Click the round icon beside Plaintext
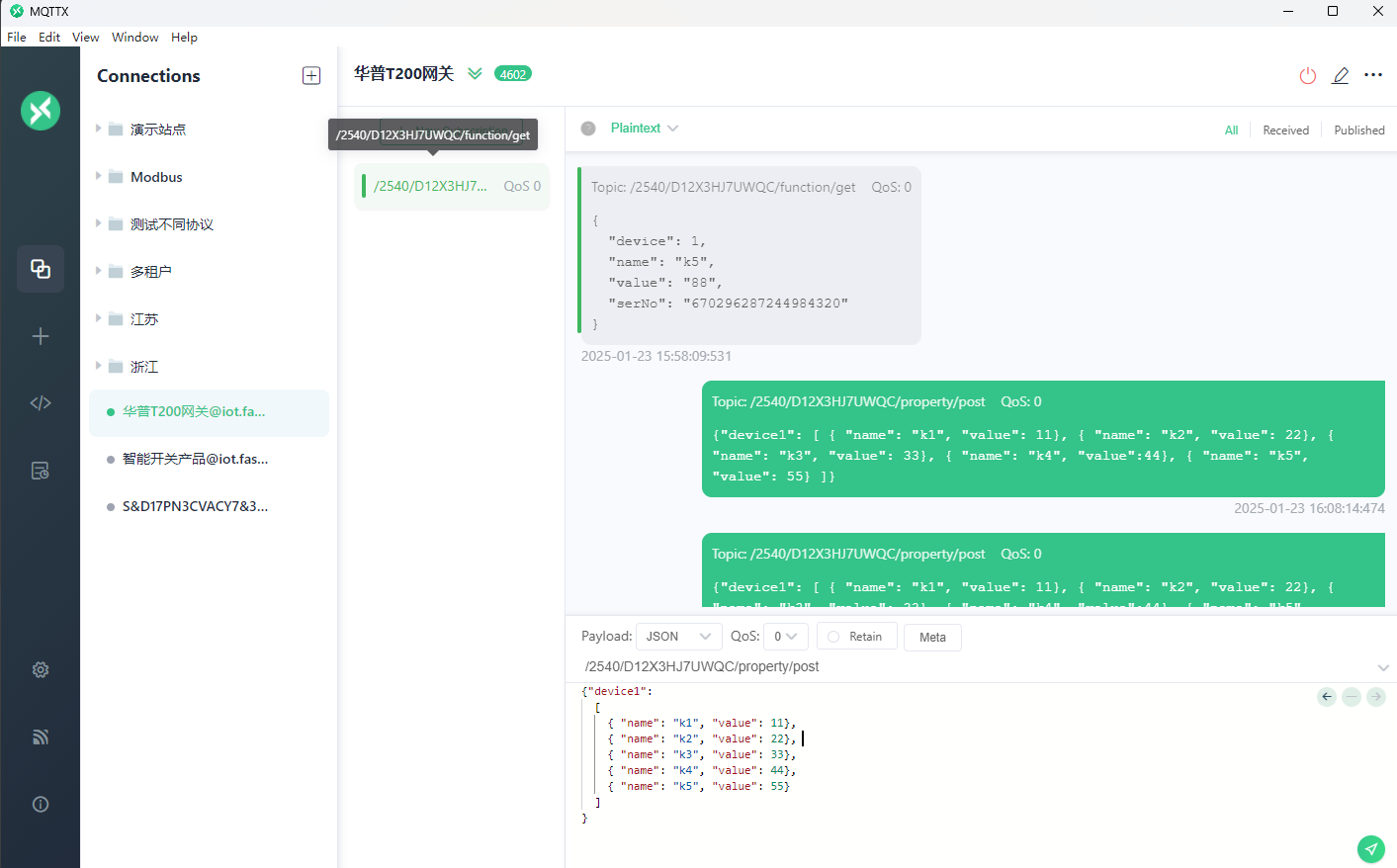Screen dimensions: 1397x868 [x=588, y=129]
